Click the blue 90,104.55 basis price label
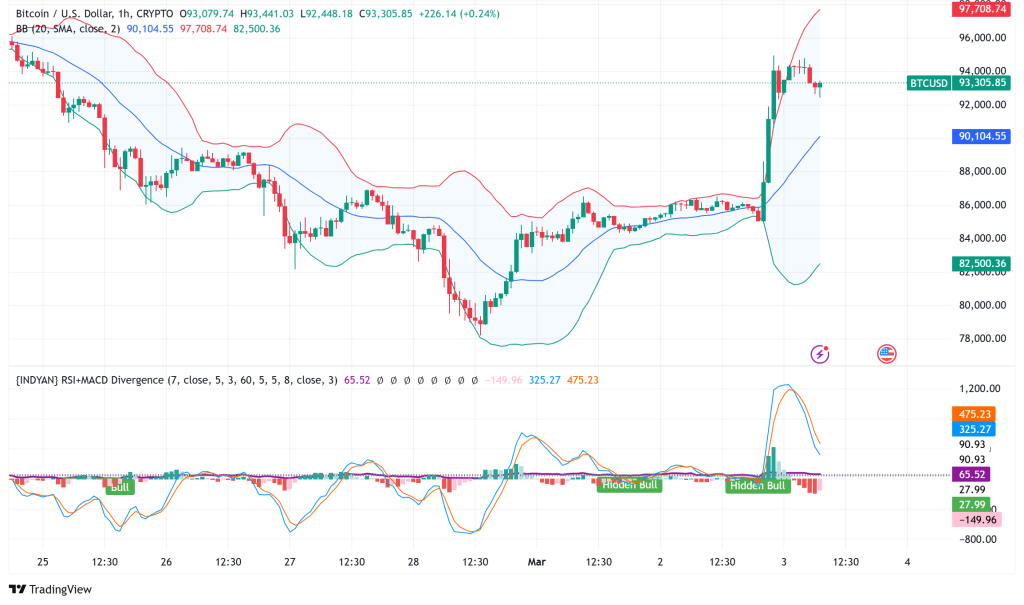This screenshot has height=605, width=1024. pyautogui.click(x=982, y=137)
